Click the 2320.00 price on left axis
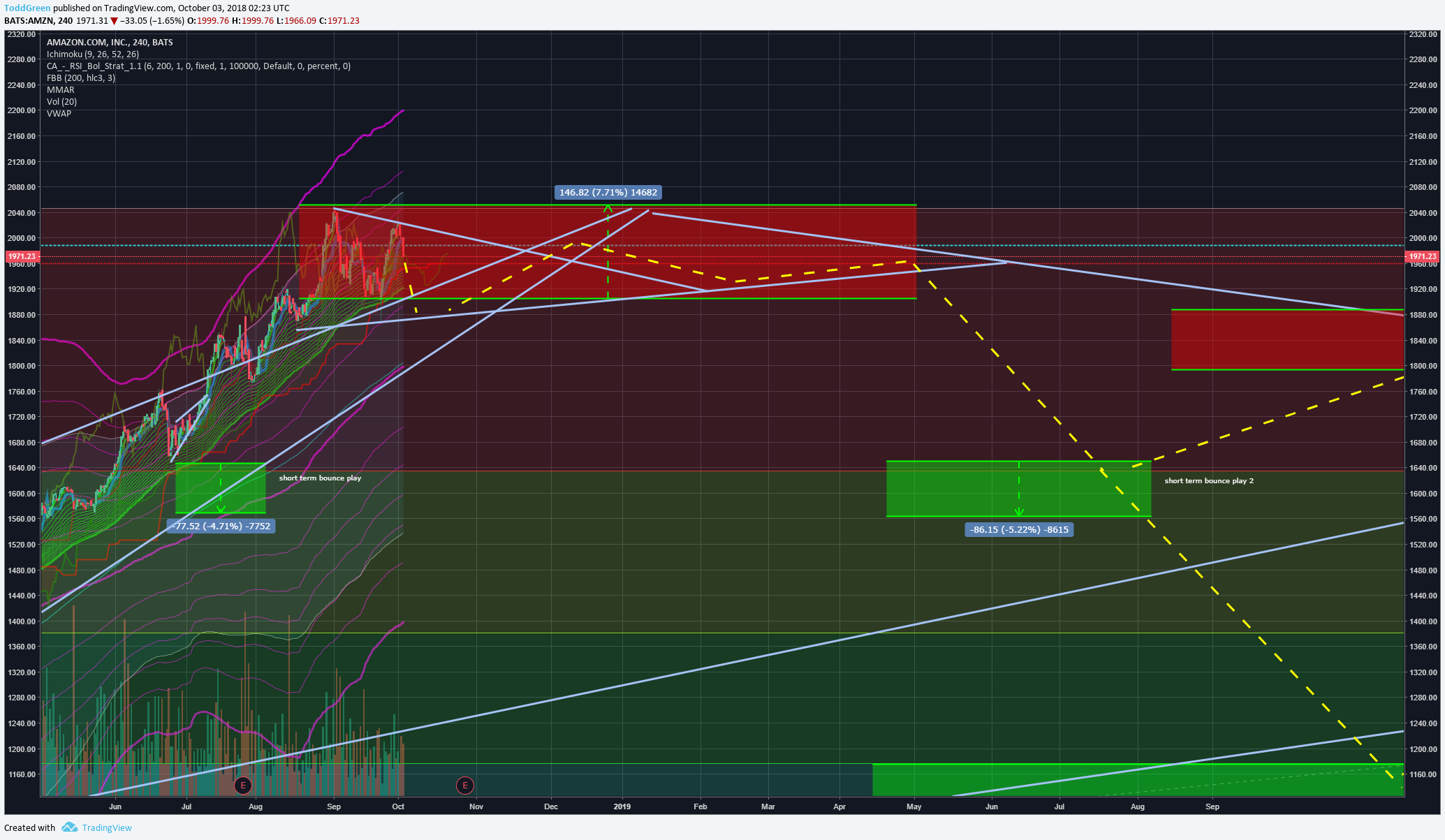The height and width of the screenshot is (840, 1445). 22,34
